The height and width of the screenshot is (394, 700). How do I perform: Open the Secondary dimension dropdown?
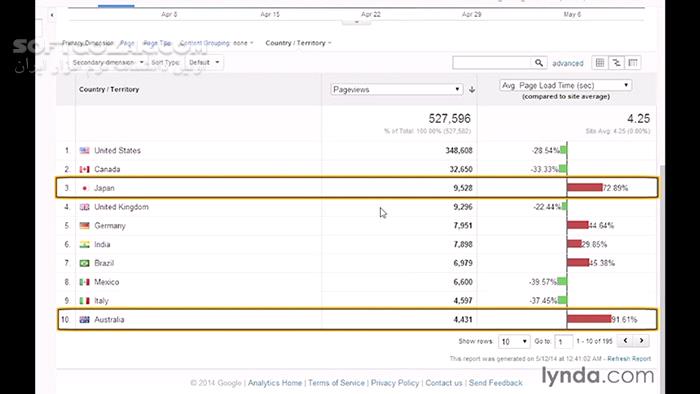click(x=108, y=62)
